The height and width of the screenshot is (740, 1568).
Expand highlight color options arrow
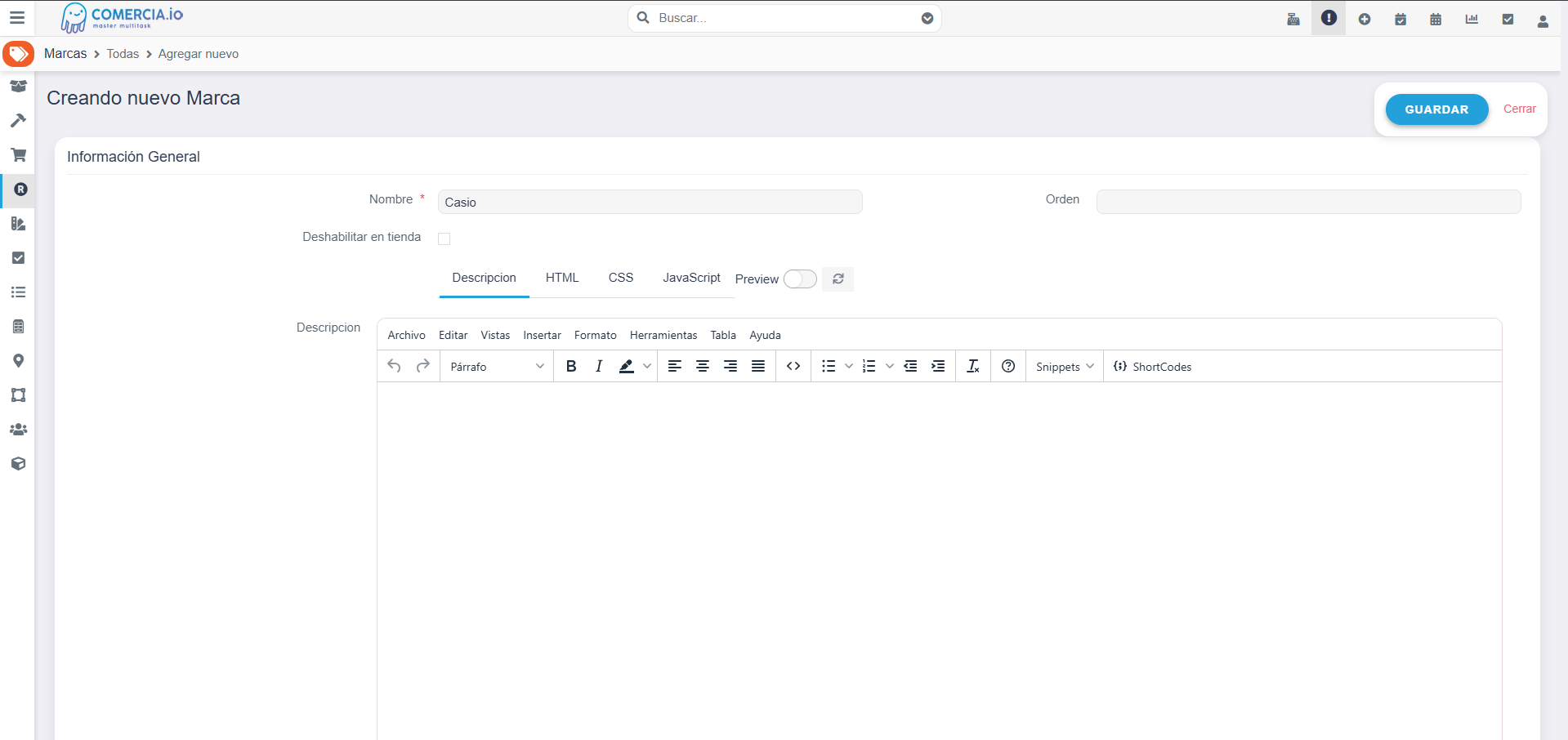647,366
